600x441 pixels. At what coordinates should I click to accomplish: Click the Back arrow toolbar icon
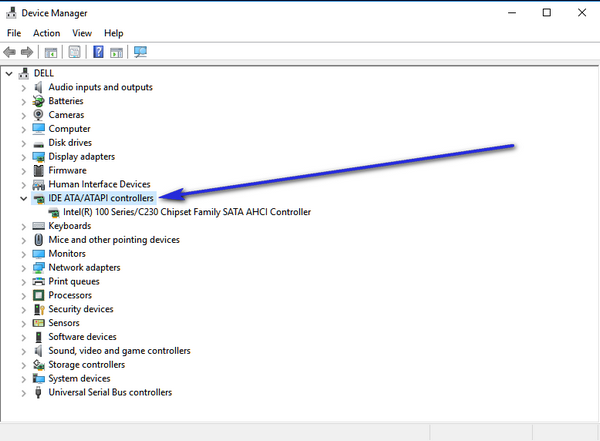[10, 52]
